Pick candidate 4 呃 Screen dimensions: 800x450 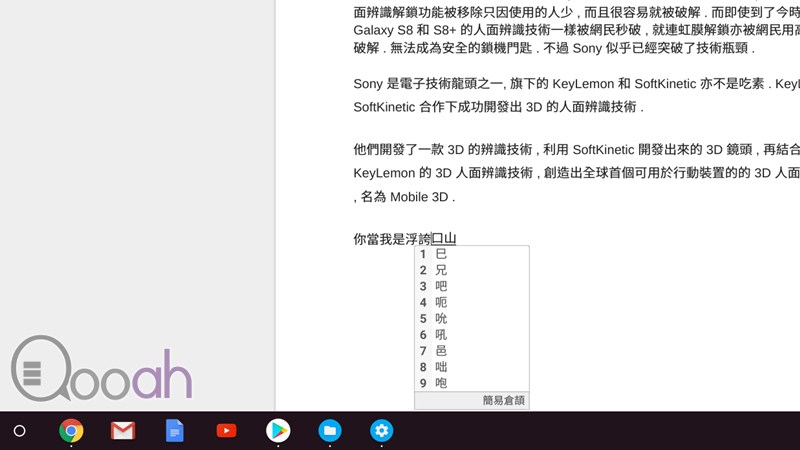[x=472, y=303]
